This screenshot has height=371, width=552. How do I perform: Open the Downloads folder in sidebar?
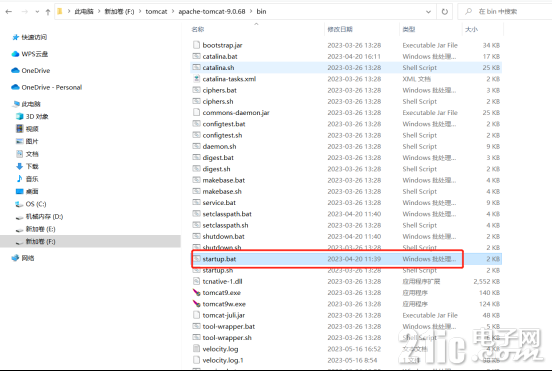(27, 166)
